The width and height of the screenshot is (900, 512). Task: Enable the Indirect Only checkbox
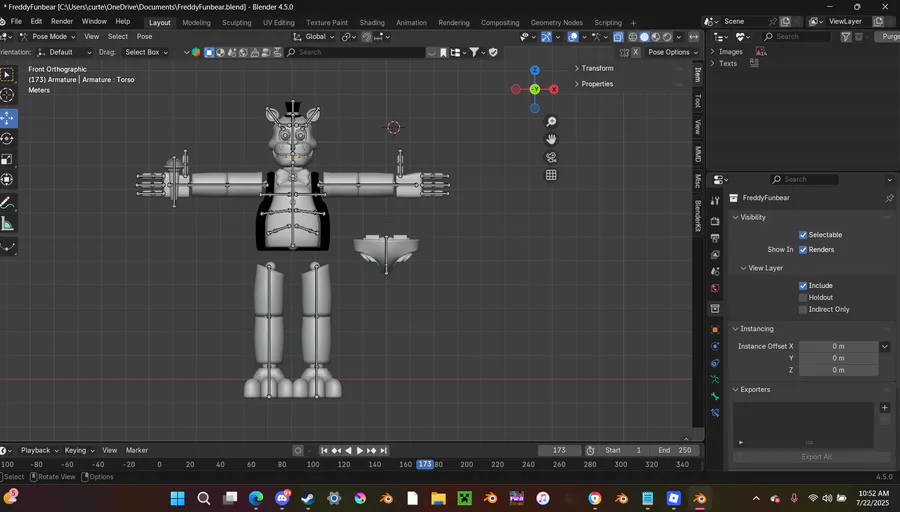803,309
